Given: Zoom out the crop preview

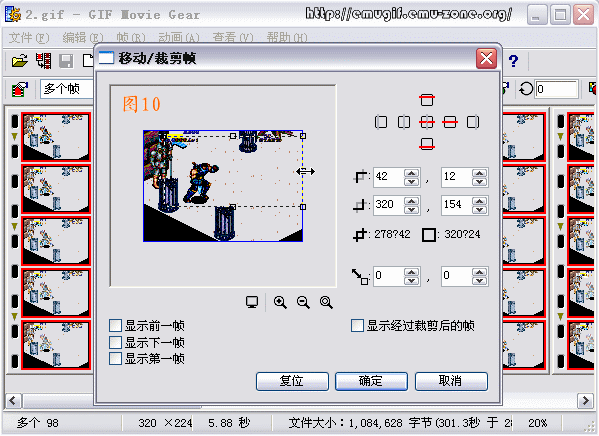Looking at the screenshot, I should pos(303,302).
